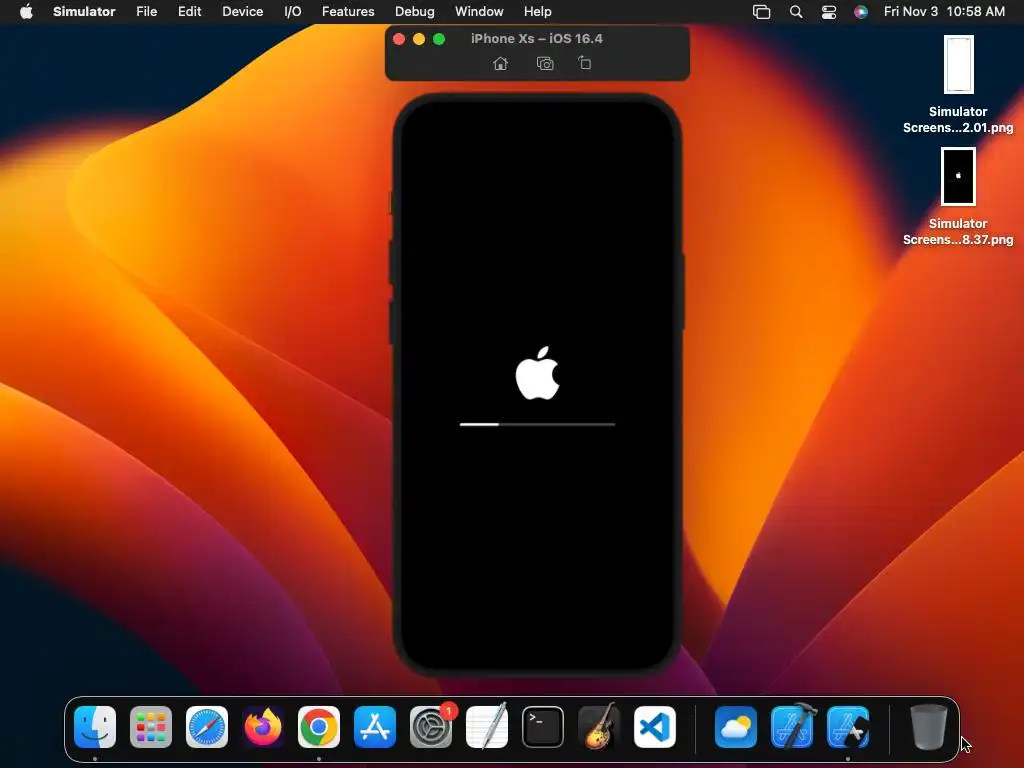Open the App Store from the Dock
This screenshot has height=768, width=1024.
tap(375, 727)
